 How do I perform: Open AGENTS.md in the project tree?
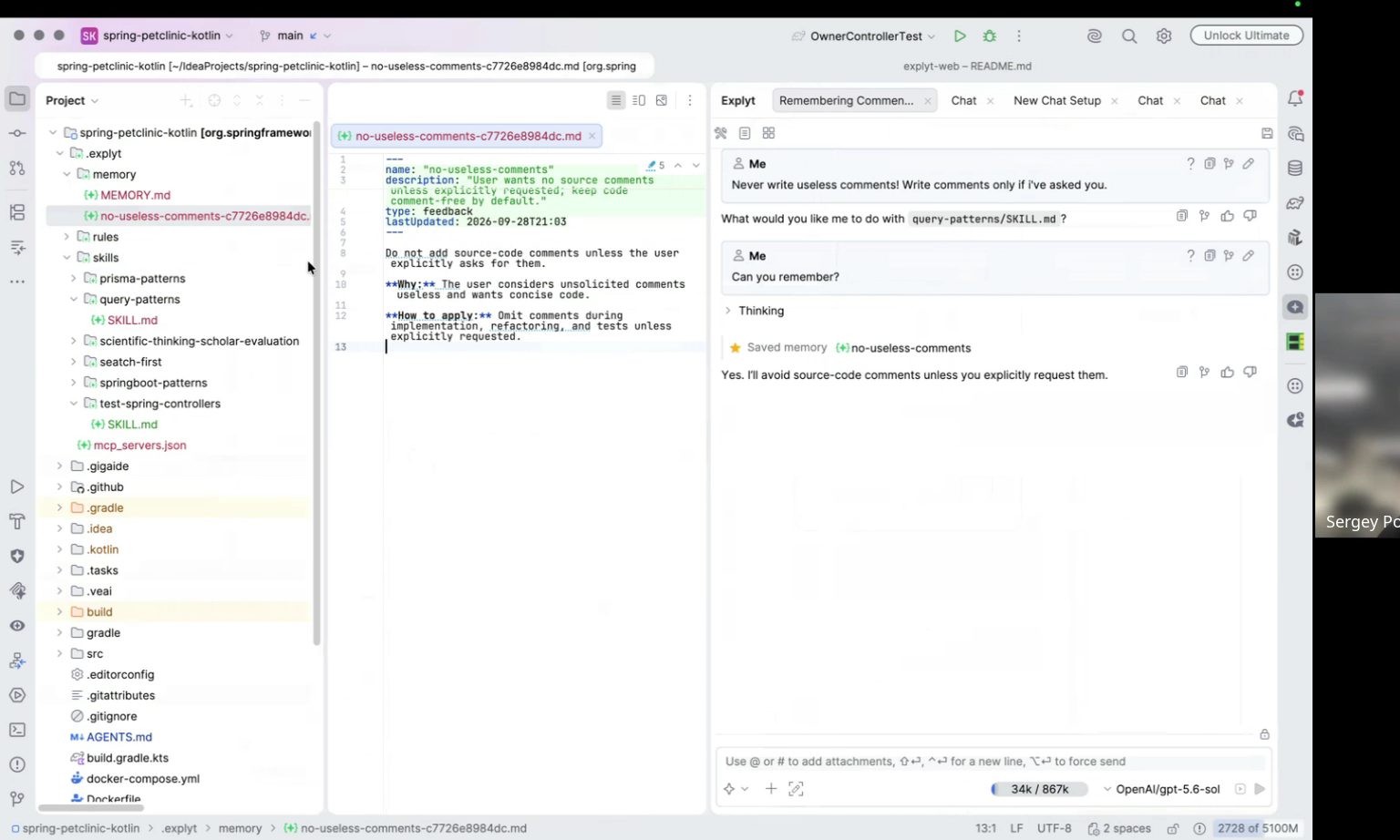119,737
